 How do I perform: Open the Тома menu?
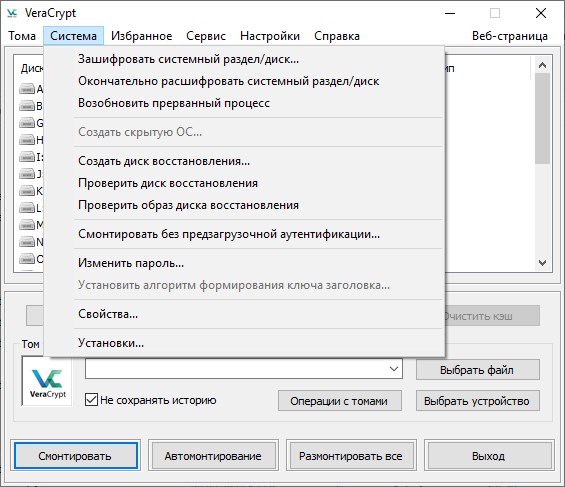[x=22, y=36]
